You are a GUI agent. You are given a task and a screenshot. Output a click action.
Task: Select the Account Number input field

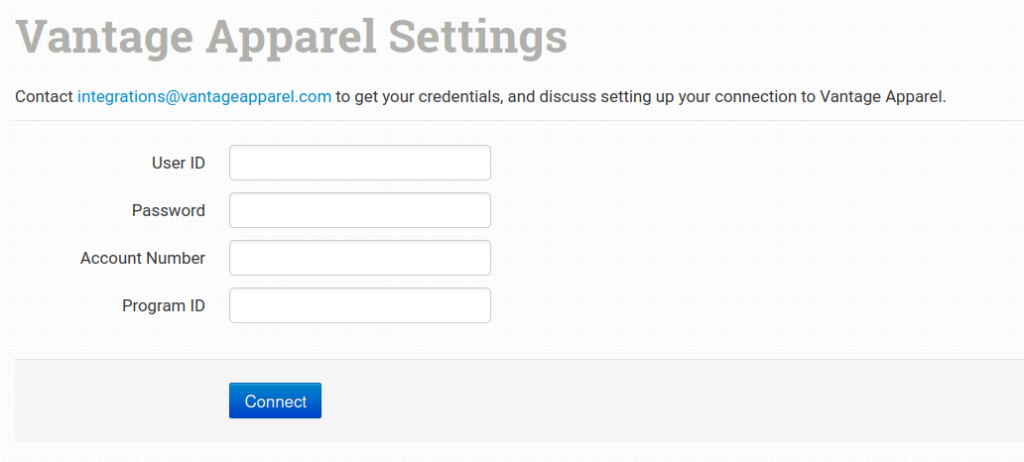tap(360, 258)
